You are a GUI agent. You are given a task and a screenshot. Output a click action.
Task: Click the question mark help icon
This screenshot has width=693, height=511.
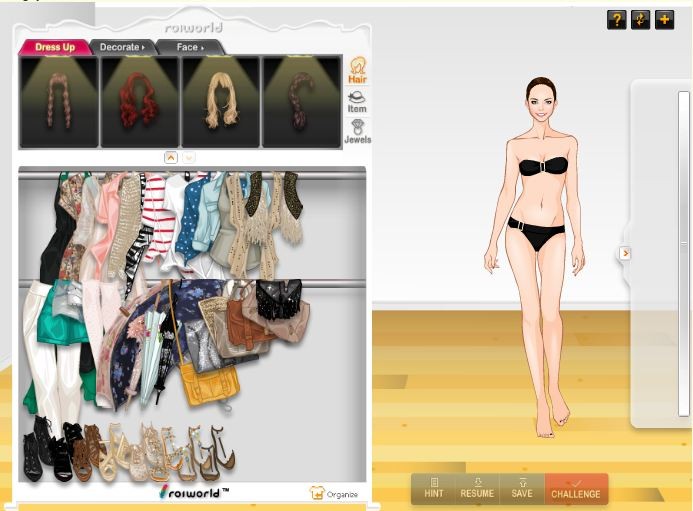click(x=617, y=20)
